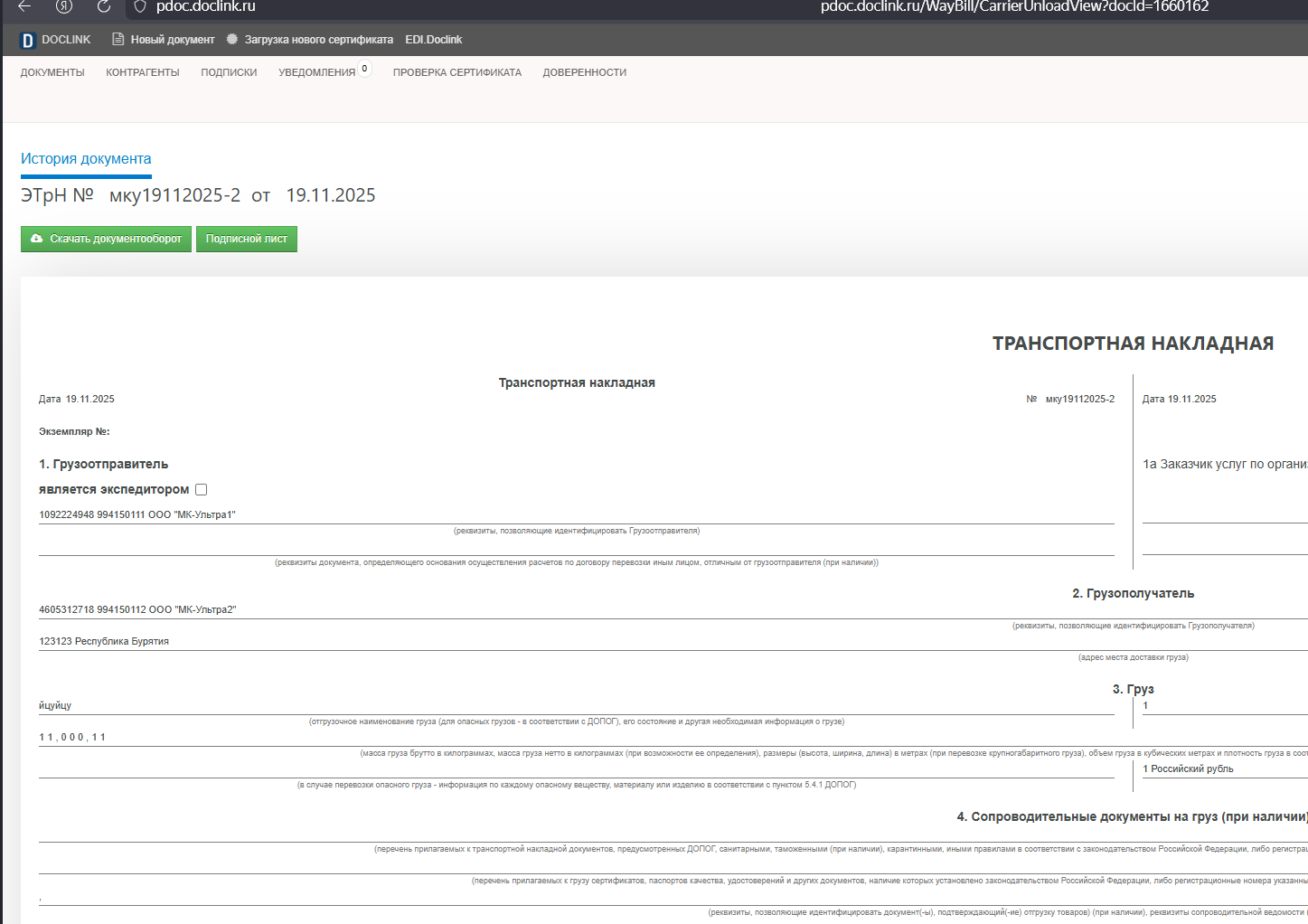
Task: Open the Подписки menu
Action: [x=229, y=72]
